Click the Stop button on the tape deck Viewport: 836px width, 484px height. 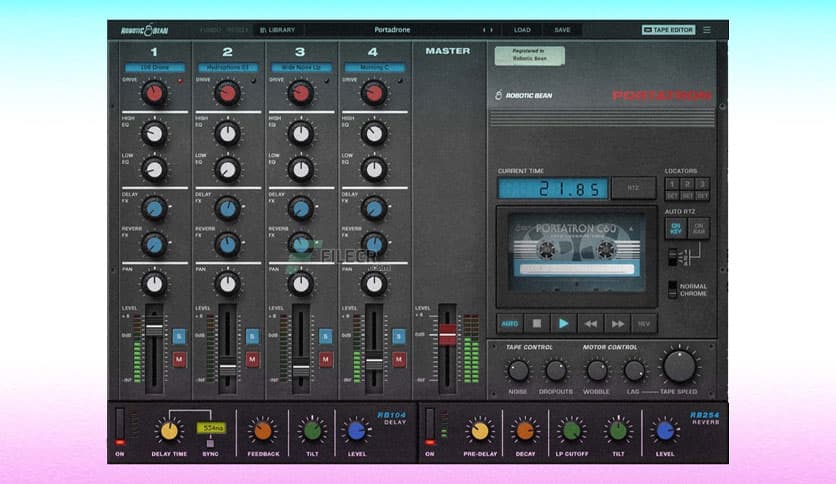coord(537,323)
